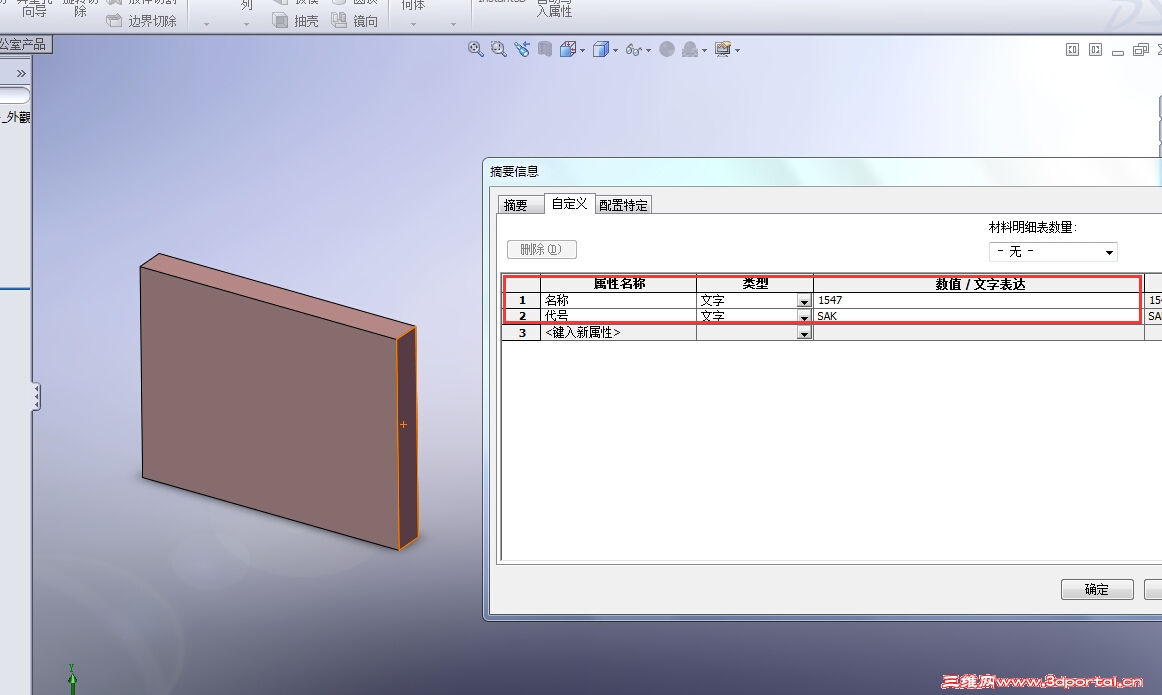This screenshot has height=695, width=1162.
Task: Click the tile-right window layout icon
Action: pyautogui.click(x=1095, y=50)
